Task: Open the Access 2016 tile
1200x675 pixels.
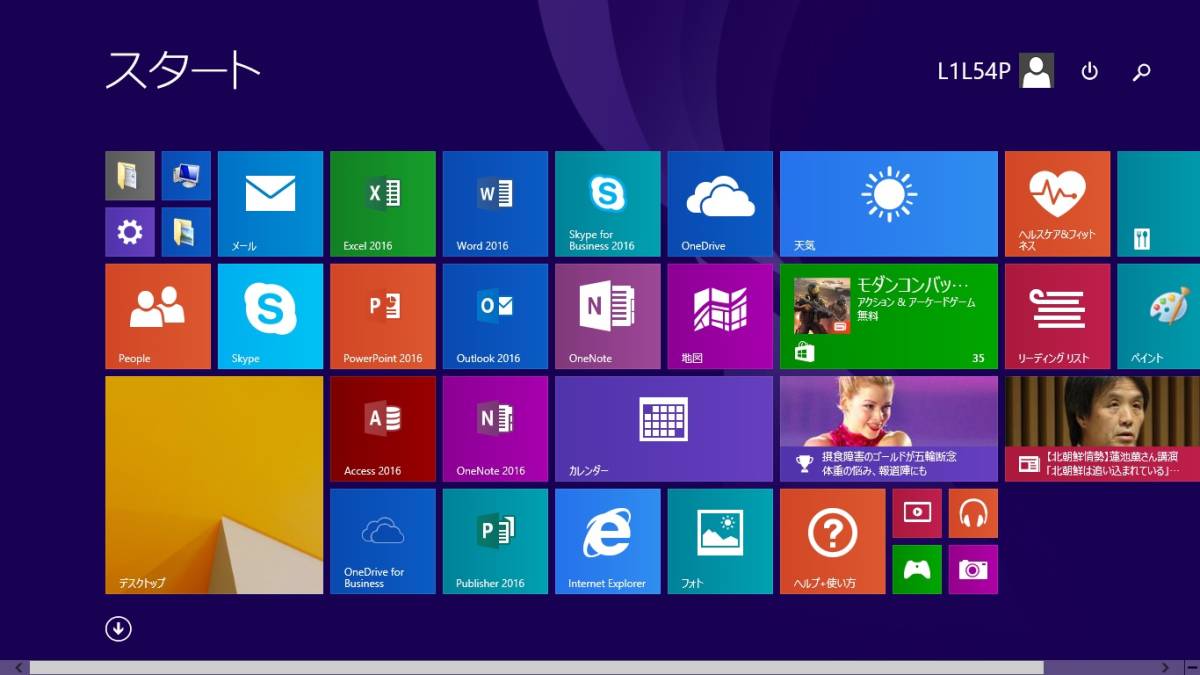Action: 382,429
